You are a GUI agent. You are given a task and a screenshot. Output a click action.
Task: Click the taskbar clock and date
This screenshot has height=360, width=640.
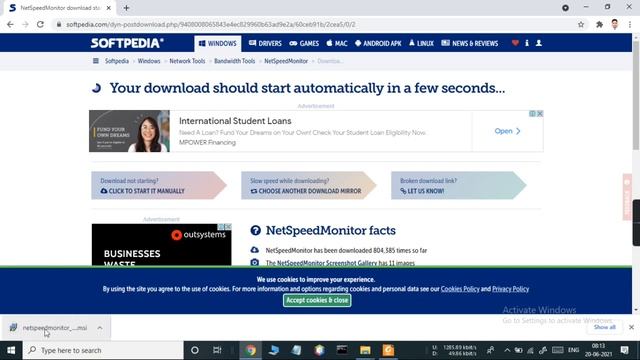pyautogui.click(x=598, y=350)
